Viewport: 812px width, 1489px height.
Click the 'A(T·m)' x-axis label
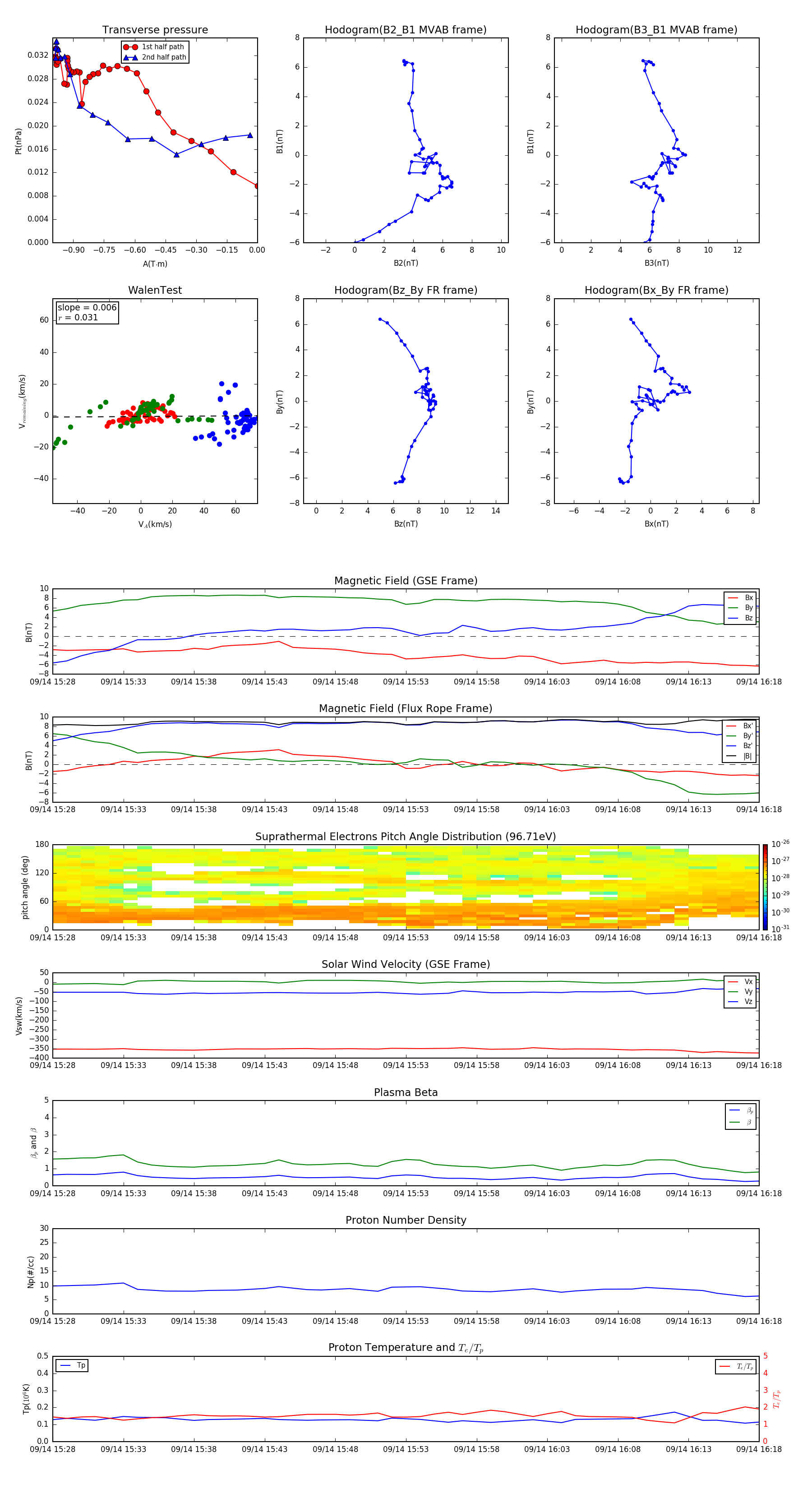[155, 264]
